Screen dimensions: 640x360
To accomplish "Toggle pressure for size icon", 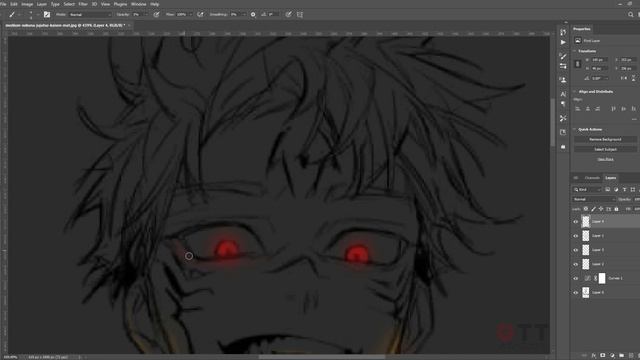I will coord(289,14).
